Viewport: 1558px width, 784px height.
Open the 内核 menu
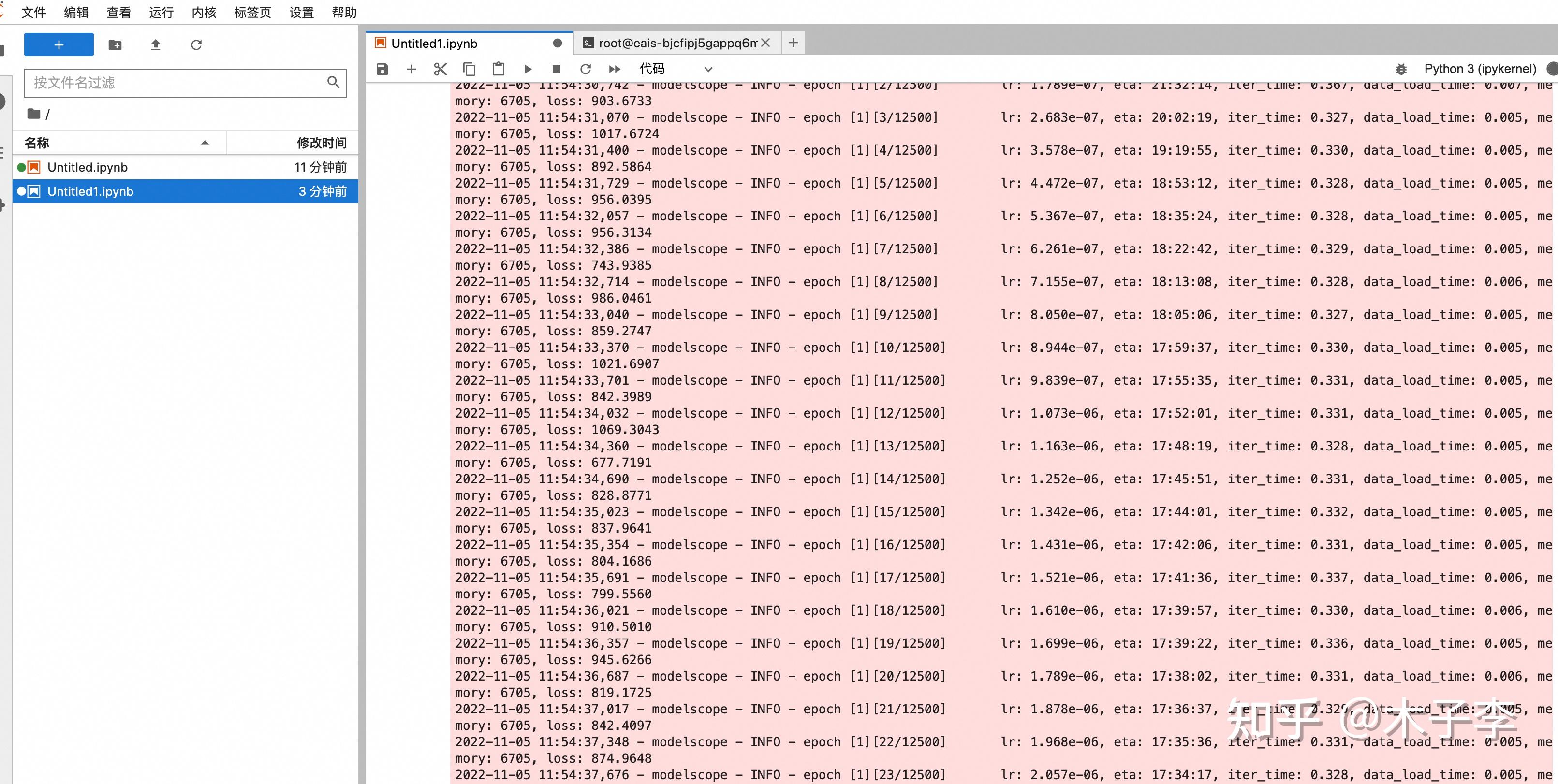[x=203, y=12]
